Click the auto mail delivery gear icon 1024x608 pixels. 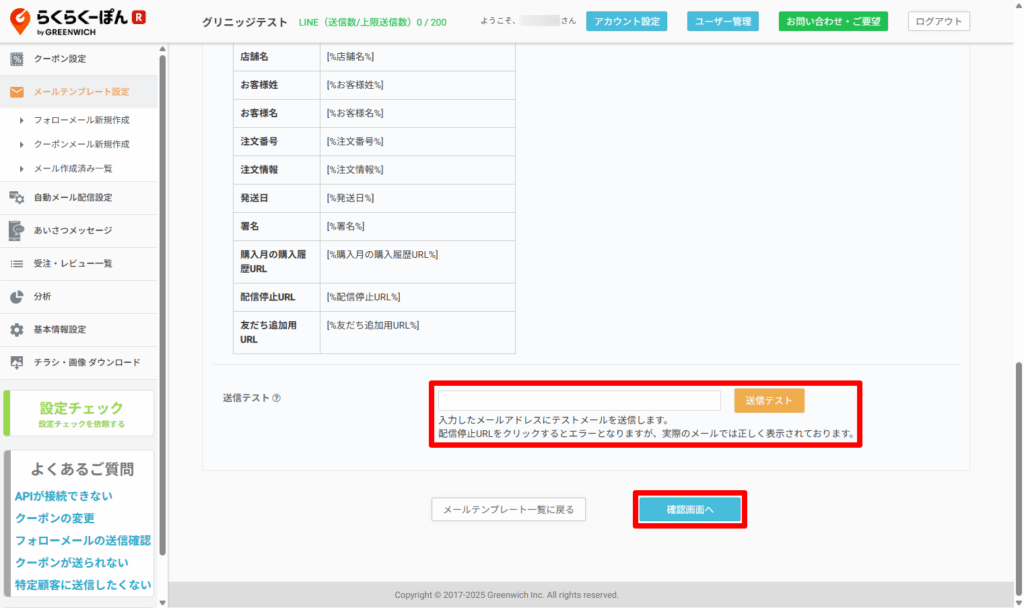tap(16, 198)
